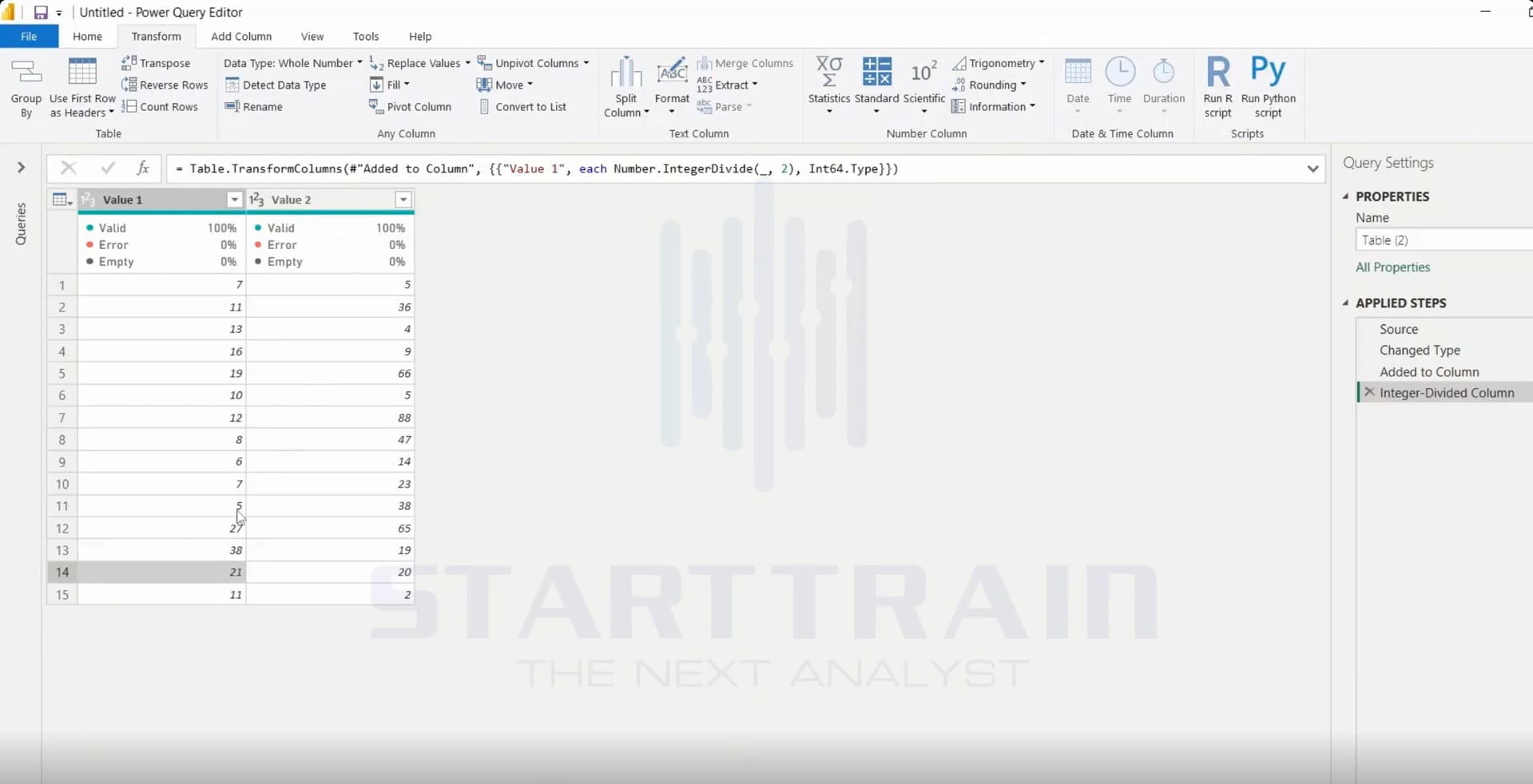Click Reverse Rows

point(165,85)
